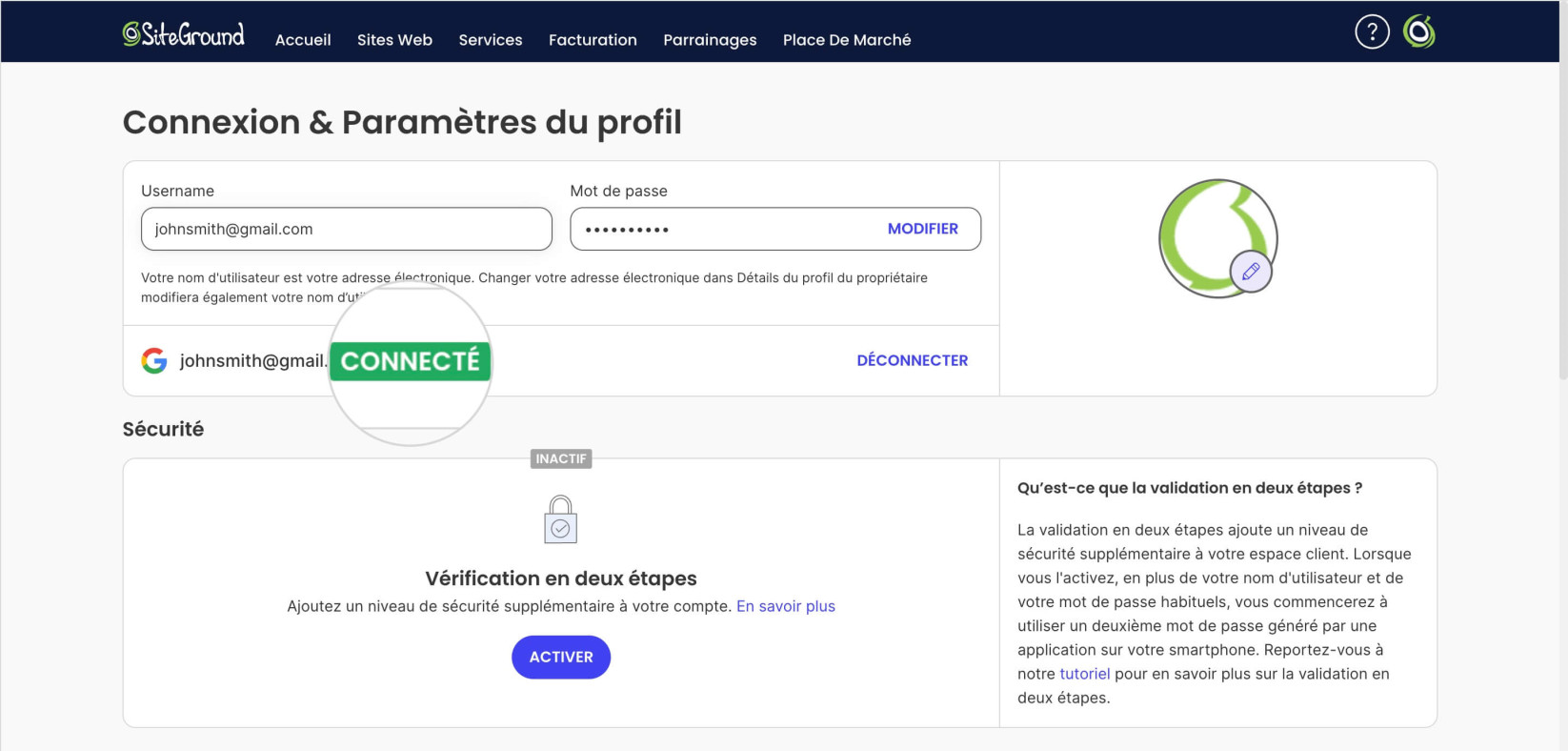
Task: Click the SiteGround logo
Action: 183,35
